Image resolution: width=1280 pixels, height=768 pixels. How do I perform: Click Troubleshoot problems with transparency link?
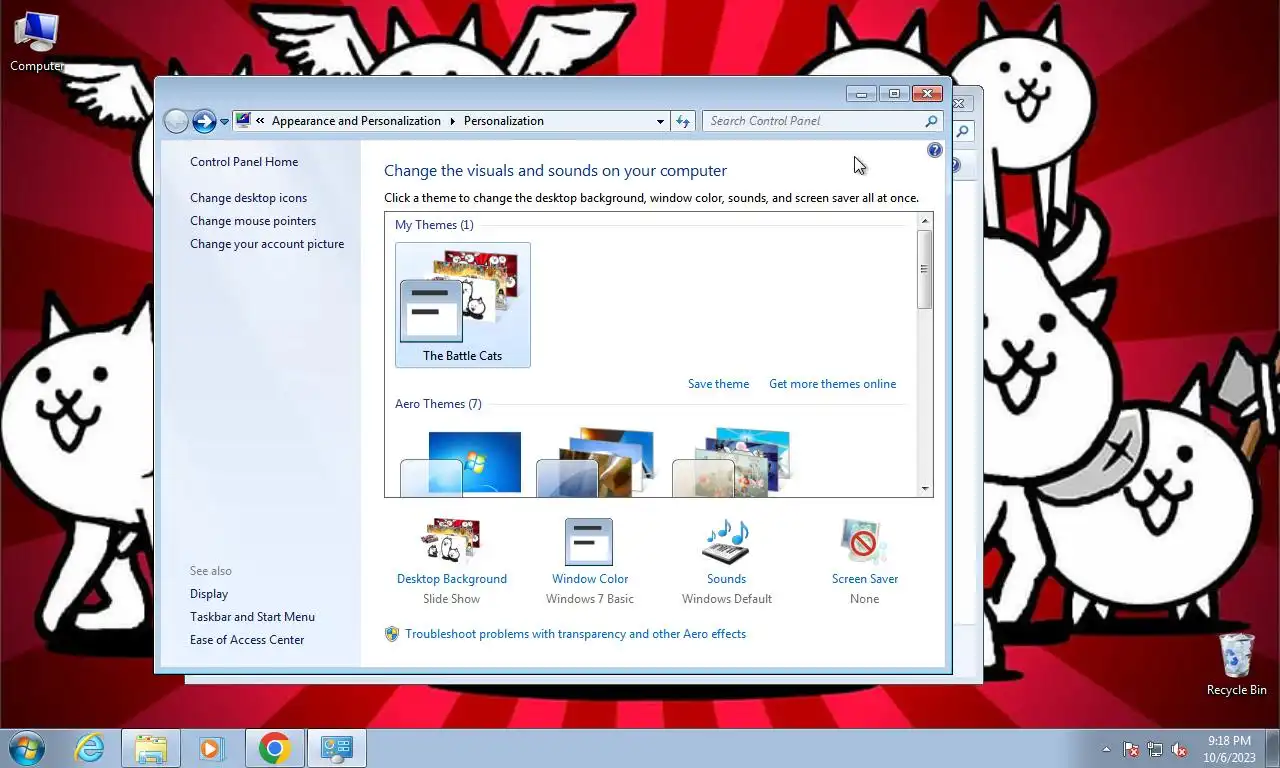(x=575, y=634)
